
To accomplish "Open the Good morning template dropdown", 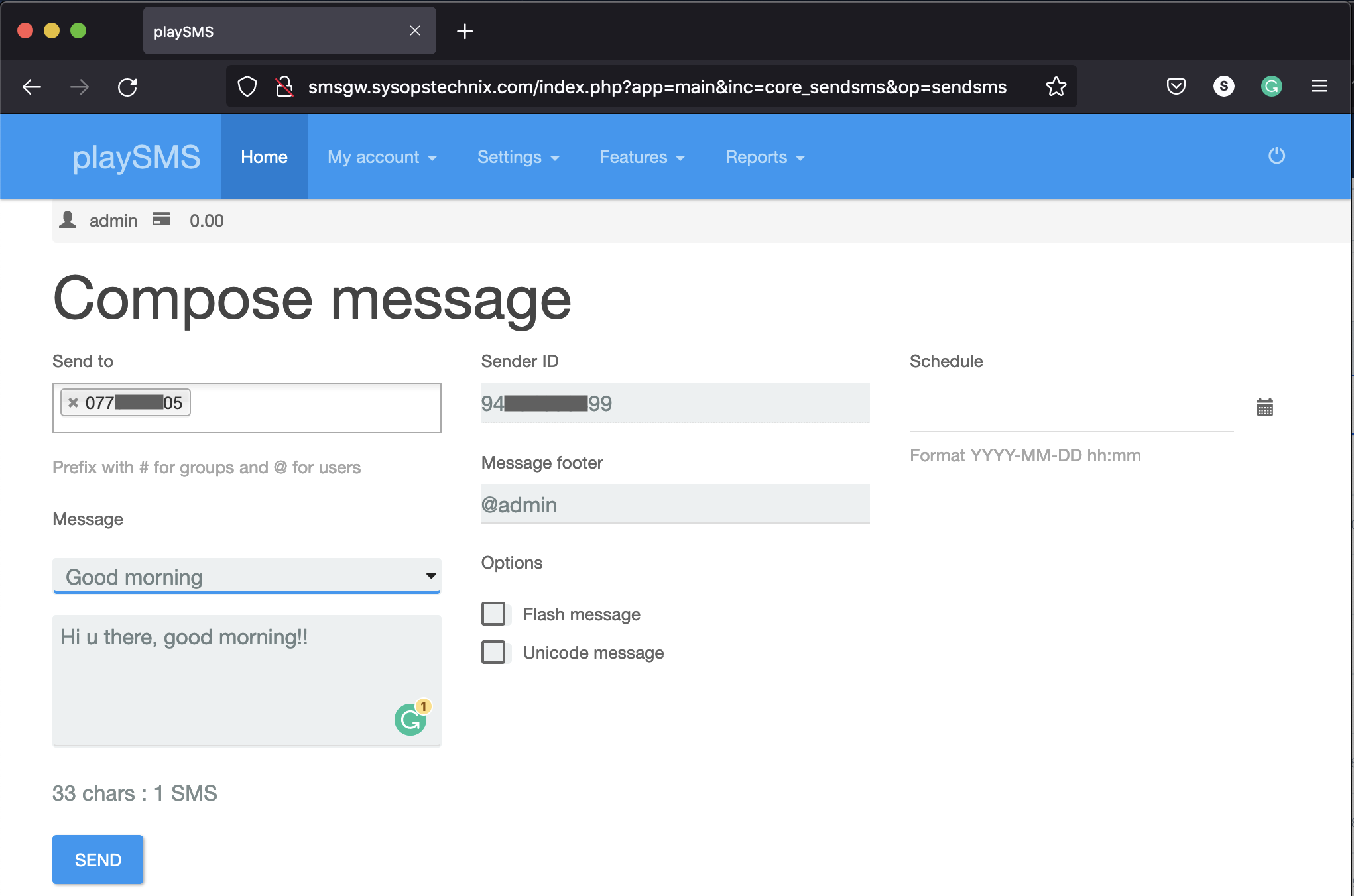I will (247, 577).
